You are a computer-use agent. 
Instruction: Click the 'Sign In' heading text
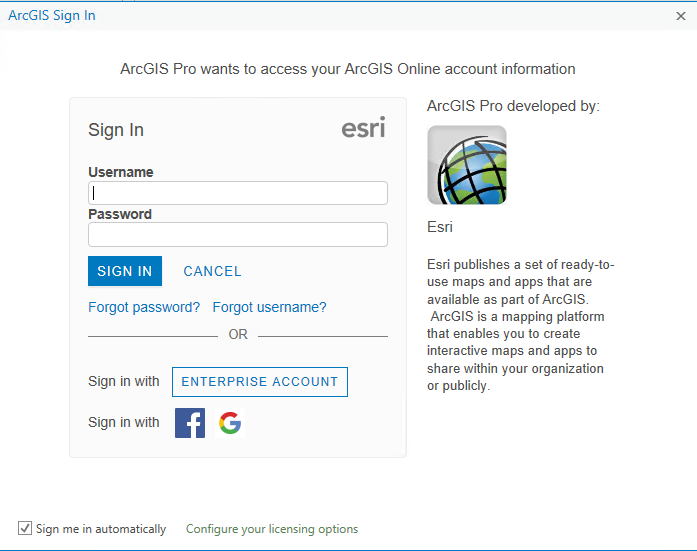116,130
